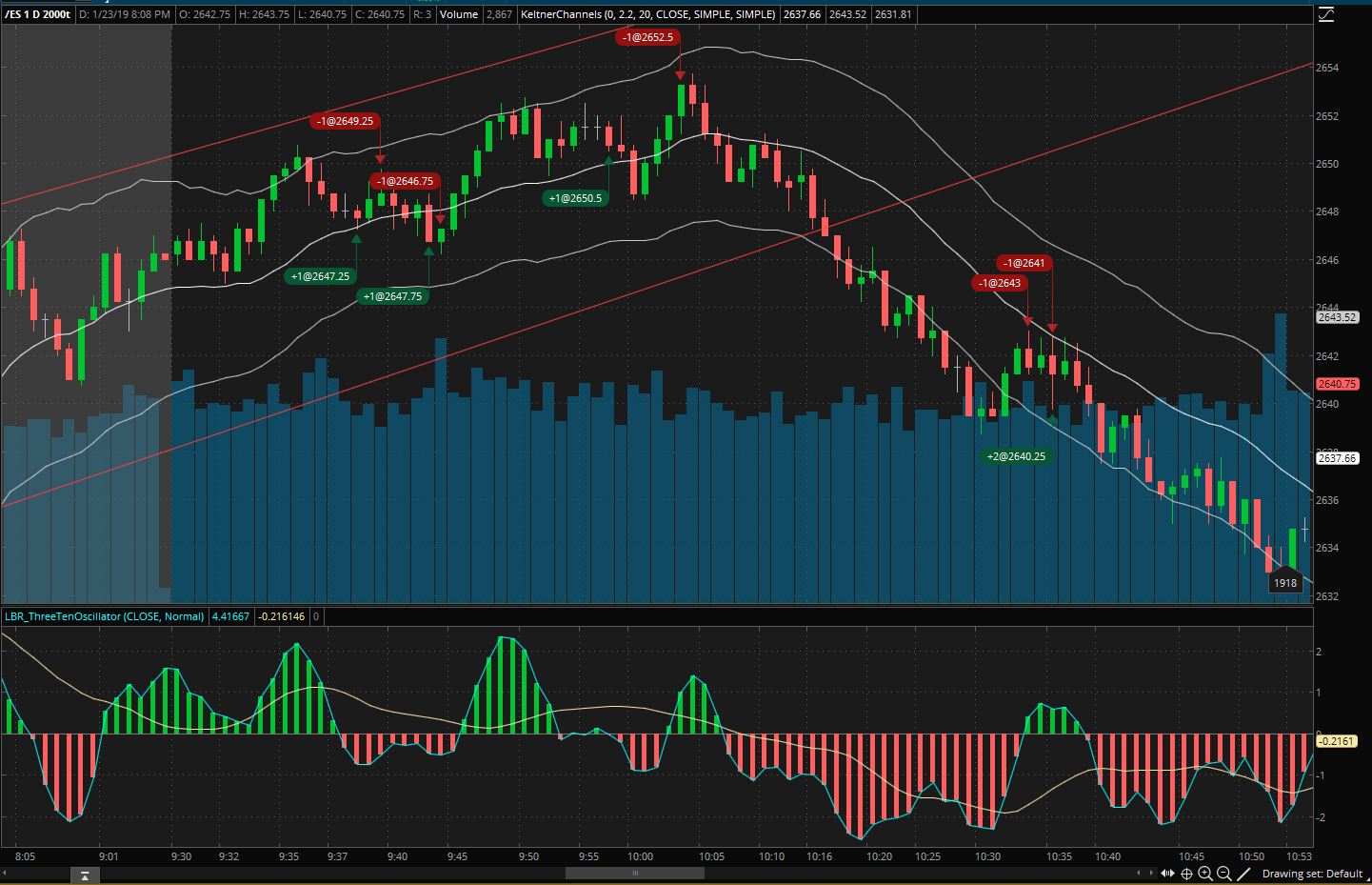The height and width of the screenshot is (885, 1372).
Task: Click the -0.216146 oscillator reading
Action: tap(281, 616)
